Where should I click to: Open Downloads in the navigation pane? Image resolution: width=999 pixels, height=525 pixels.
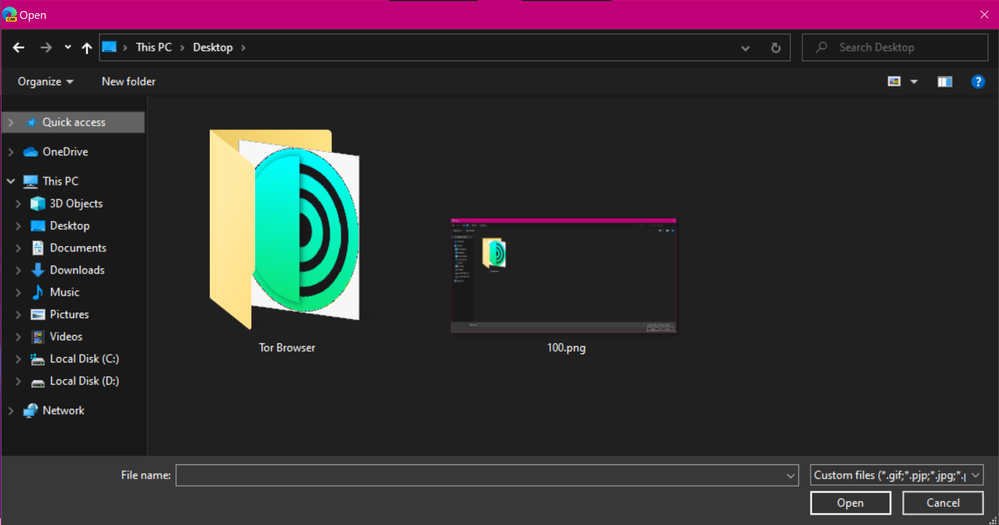click(76, 270)
